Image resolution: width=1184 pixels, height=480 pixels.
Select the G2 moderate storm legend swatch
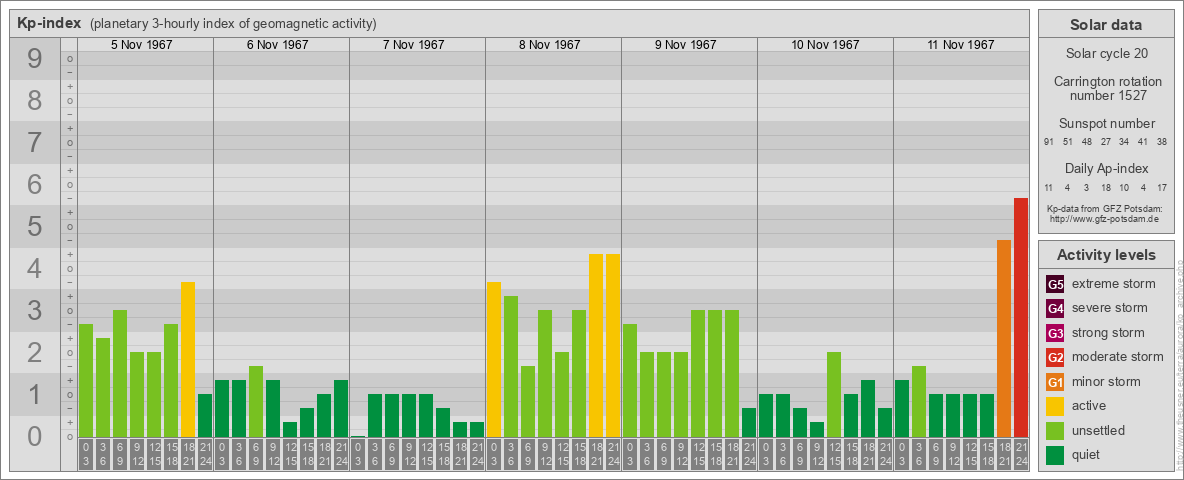(1055, 357)
